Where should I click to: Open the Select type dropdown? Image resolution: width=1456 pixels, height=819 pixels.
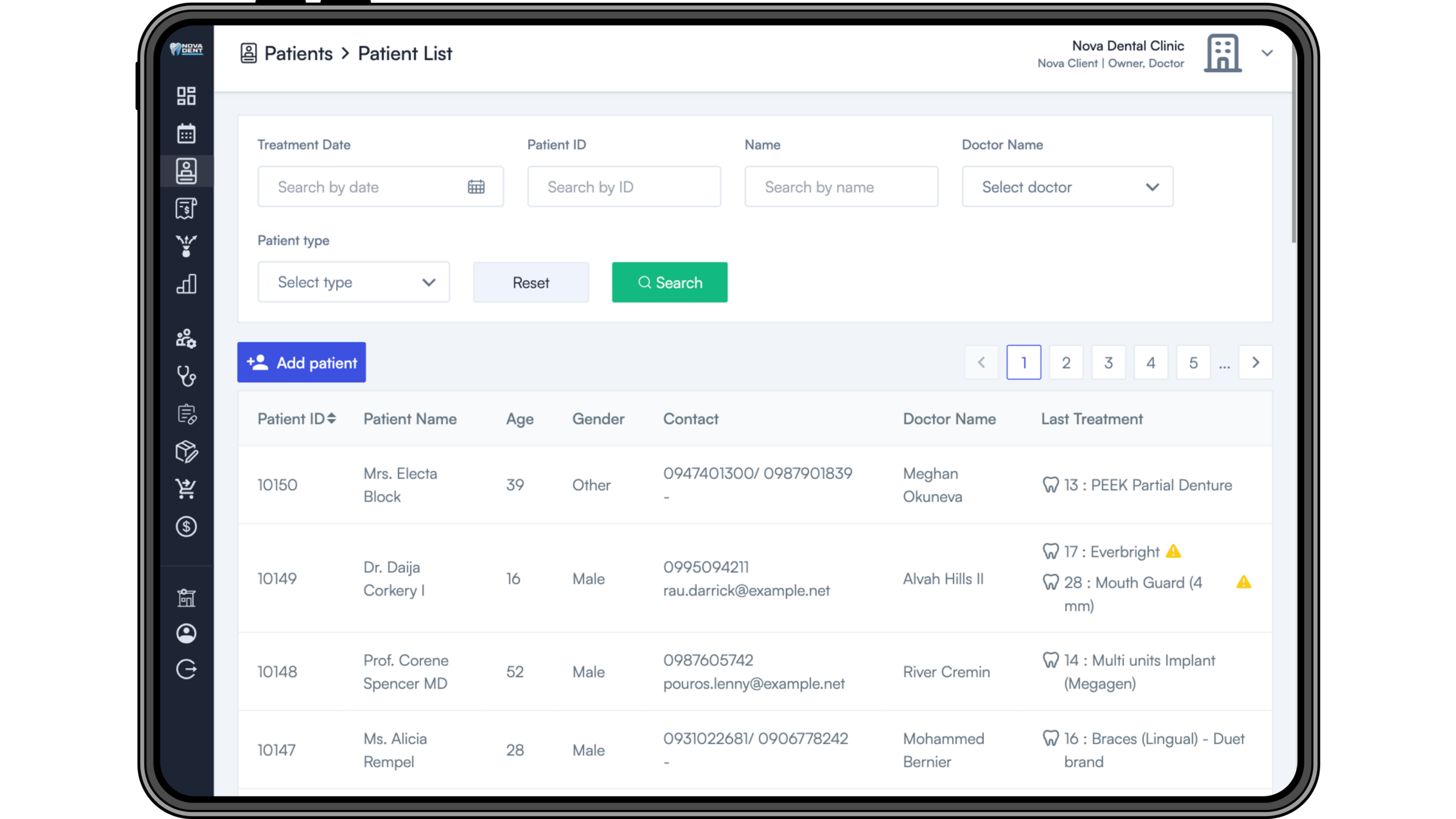pos(353,282)
